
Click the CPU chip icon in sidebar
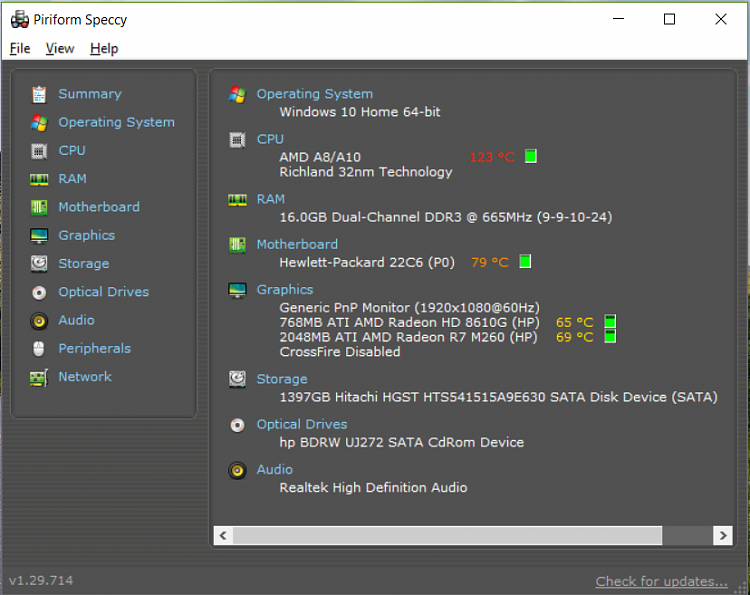[39, 151]
